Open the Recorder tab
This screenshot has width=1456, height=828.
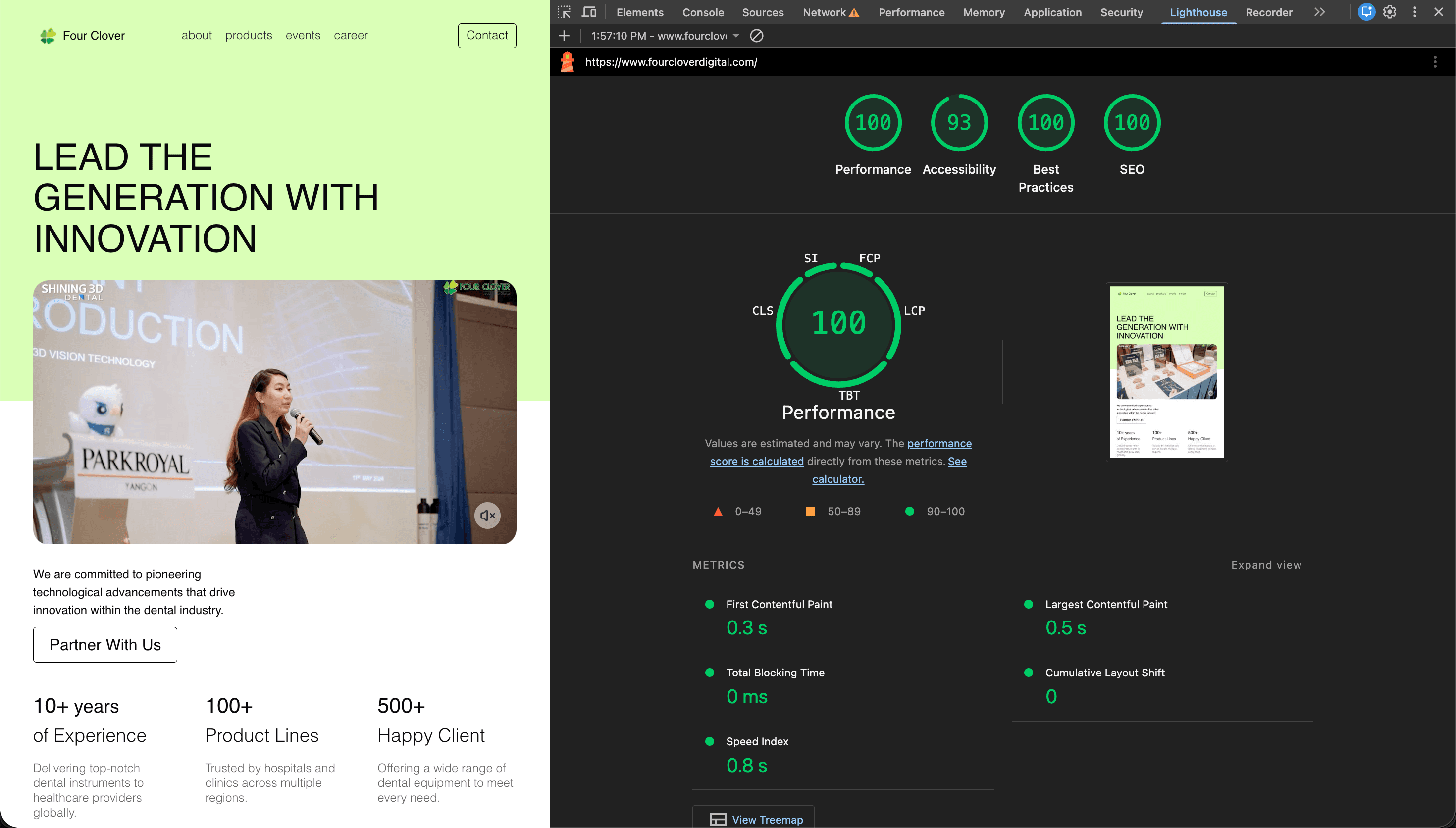tap(1268, 12)
